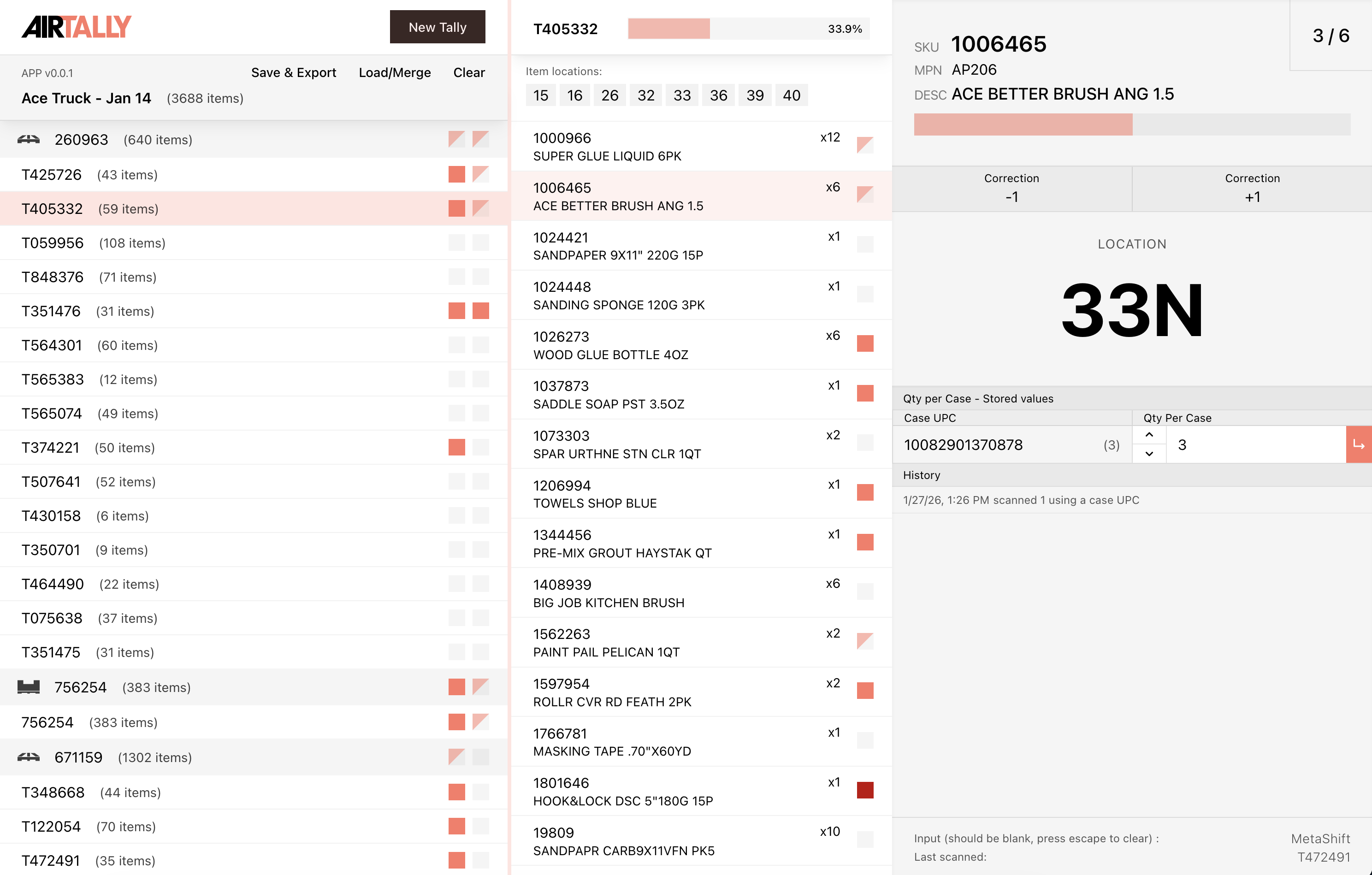Screen dimensions: 1372x875
Task: Click the New Tally button
Action: pos(437,27)
